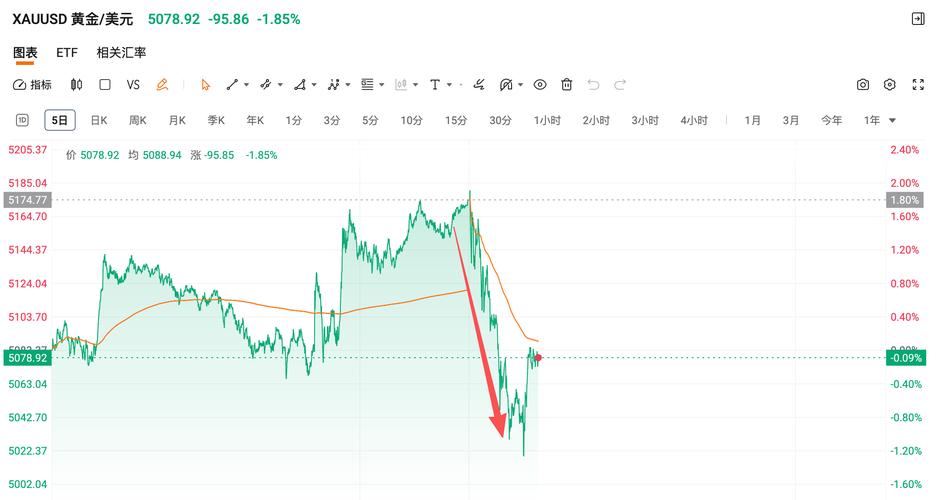Select the orange pencil drawing tool
This screenshot has height=500, width=936.
[x=162, y=85]
